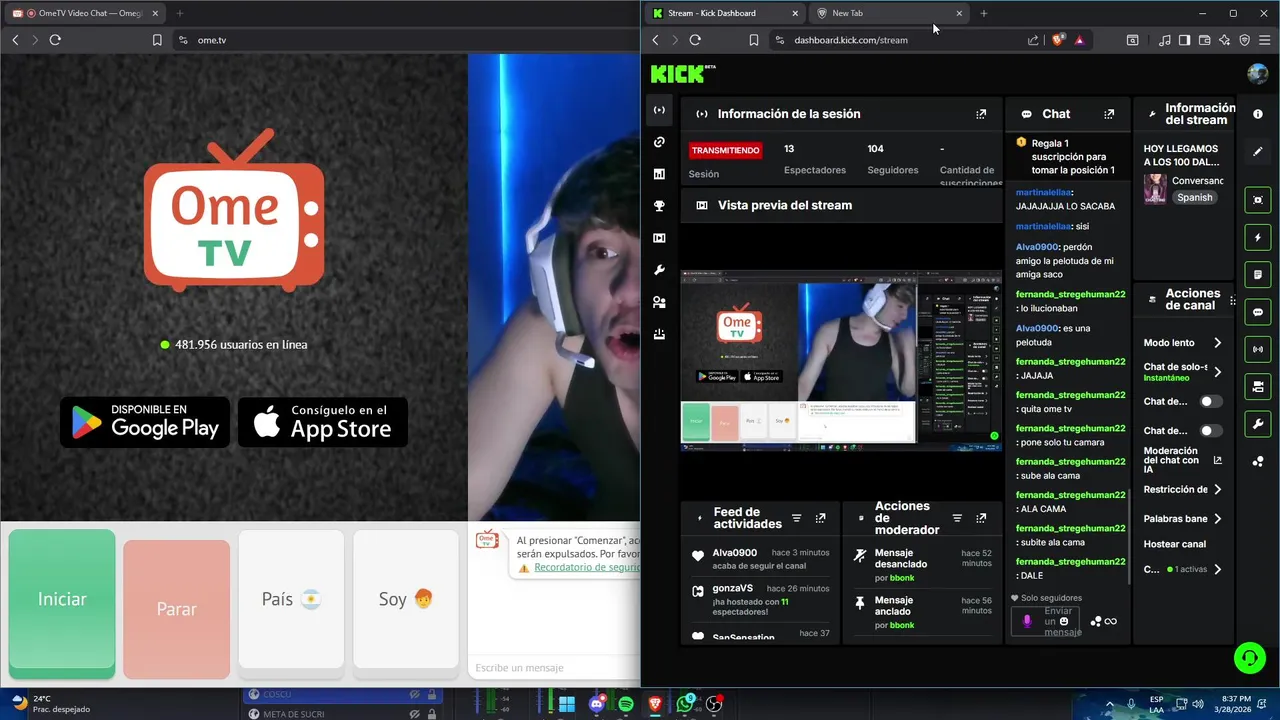Expand 'Chat de solo-s' Instantáneo option
The image size is (1280, 720).
point(1217,372)
